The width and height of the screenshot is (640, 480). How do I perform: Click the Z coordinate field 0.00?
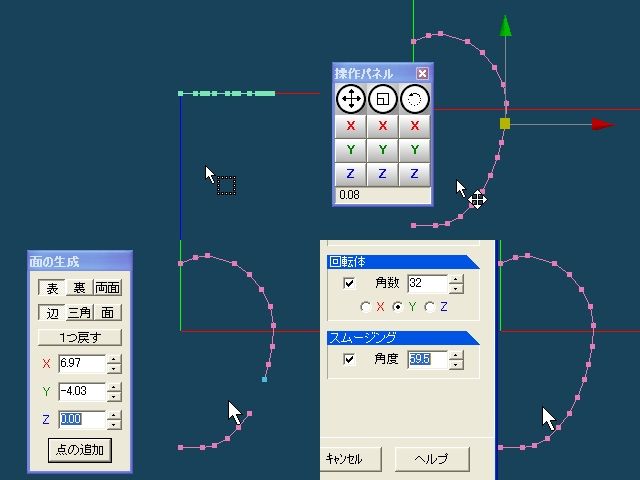(x=82, y=419)
